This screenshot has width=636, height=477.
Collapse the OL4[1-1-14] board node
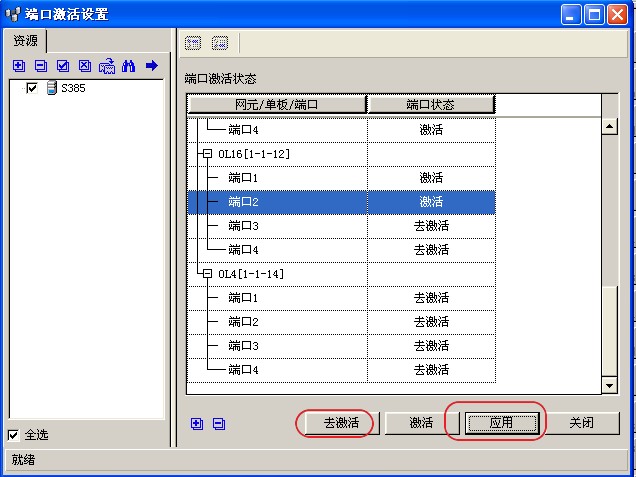tap(208, 274)
